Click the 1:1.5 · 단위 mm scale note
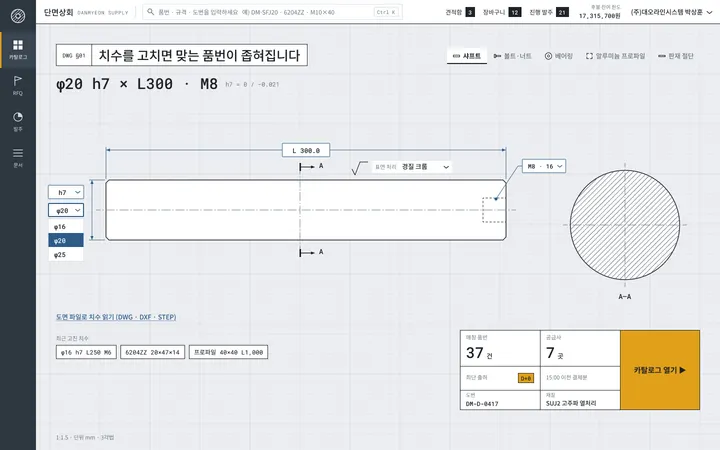Viewport: 720px width, 450px height. 85,437
